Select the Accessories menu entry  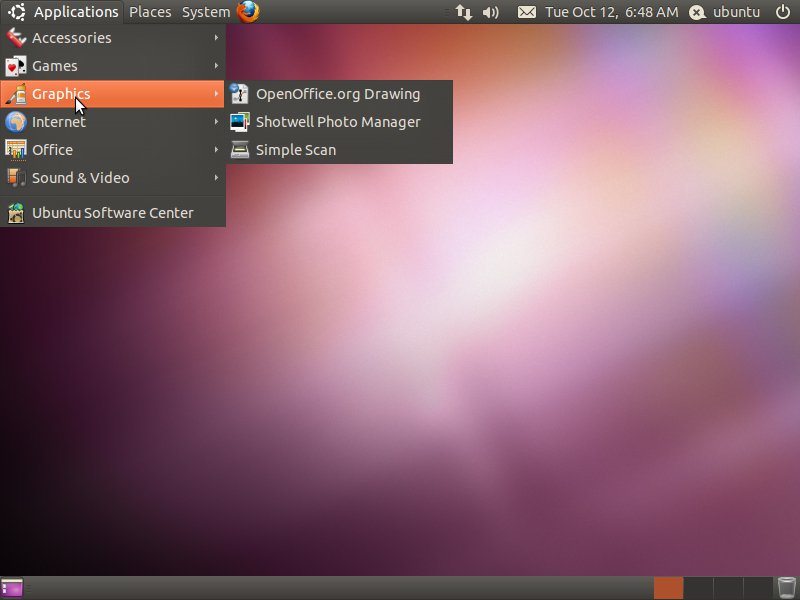point(113,38)
